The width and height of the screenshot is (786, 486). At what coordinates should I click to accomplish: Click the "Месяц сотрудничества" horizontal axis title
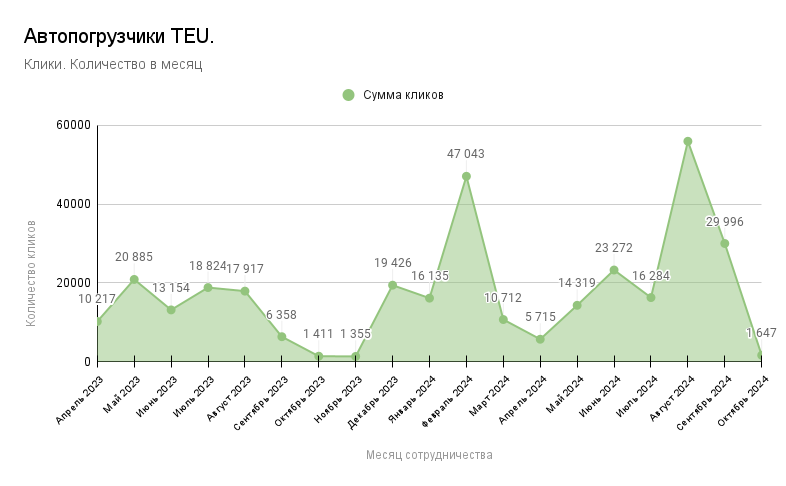pyautogui.click(x=429, y=455)
